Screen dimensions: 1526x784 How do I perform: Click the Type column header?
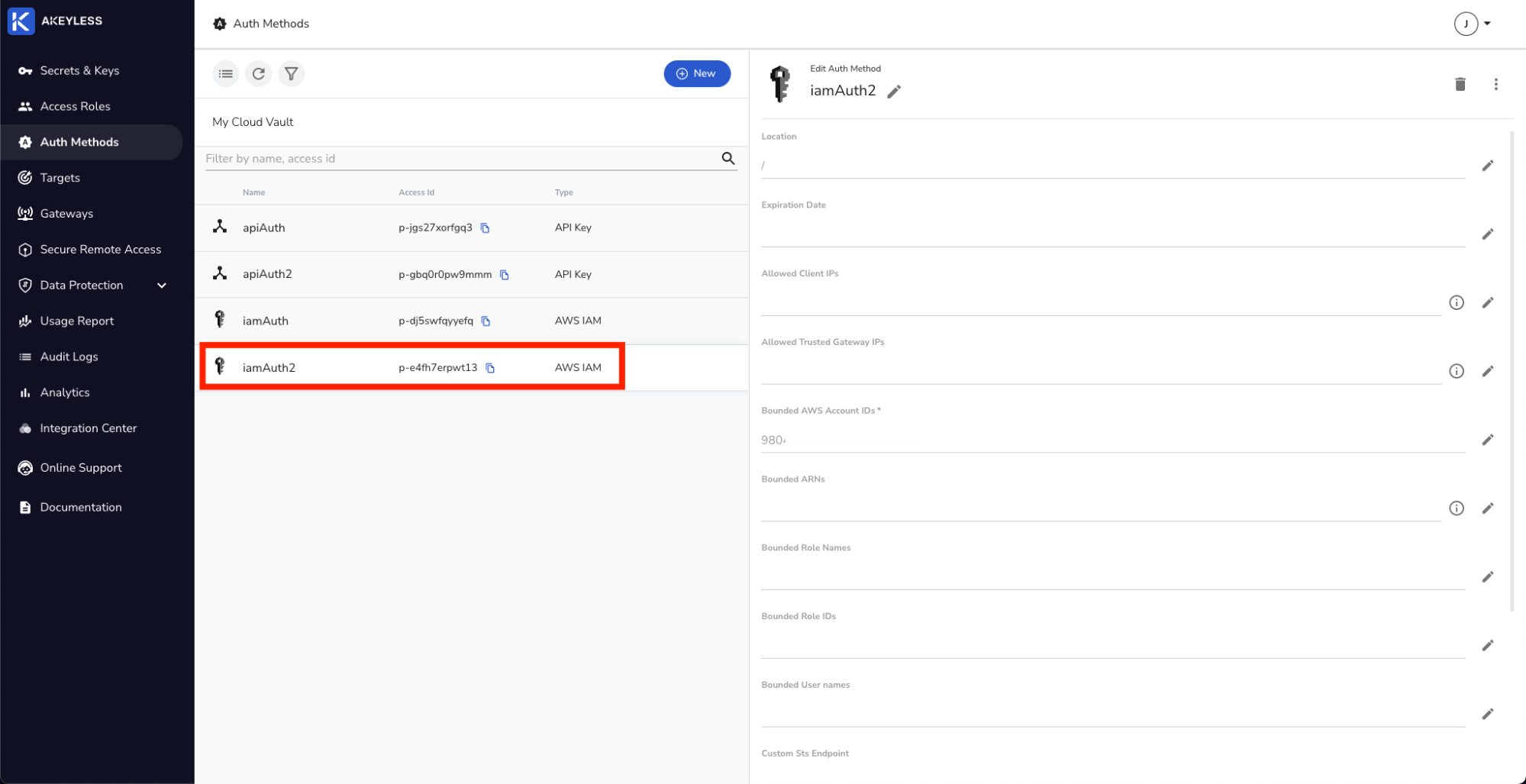tap(563, 192)
